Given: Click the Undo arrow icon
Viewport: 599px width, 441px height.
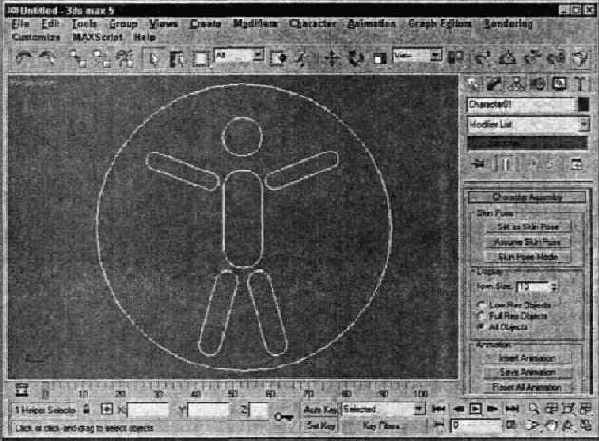Looking at the screenshot, I should click(24, 58).
